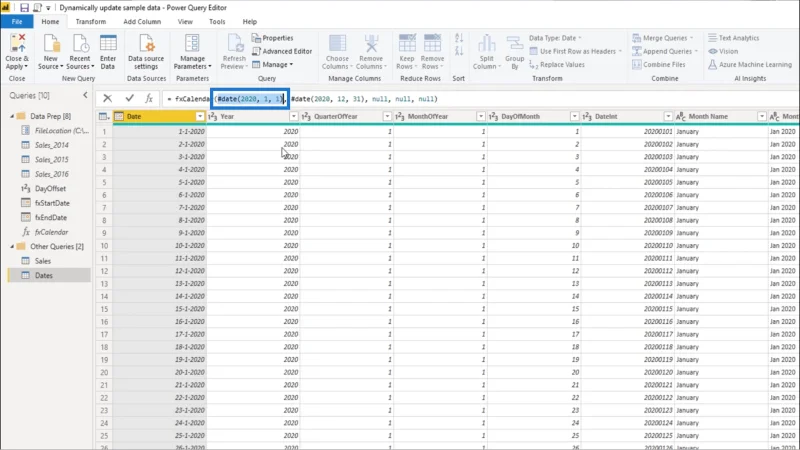Click the Recent Sources icon

coord(80,43)
